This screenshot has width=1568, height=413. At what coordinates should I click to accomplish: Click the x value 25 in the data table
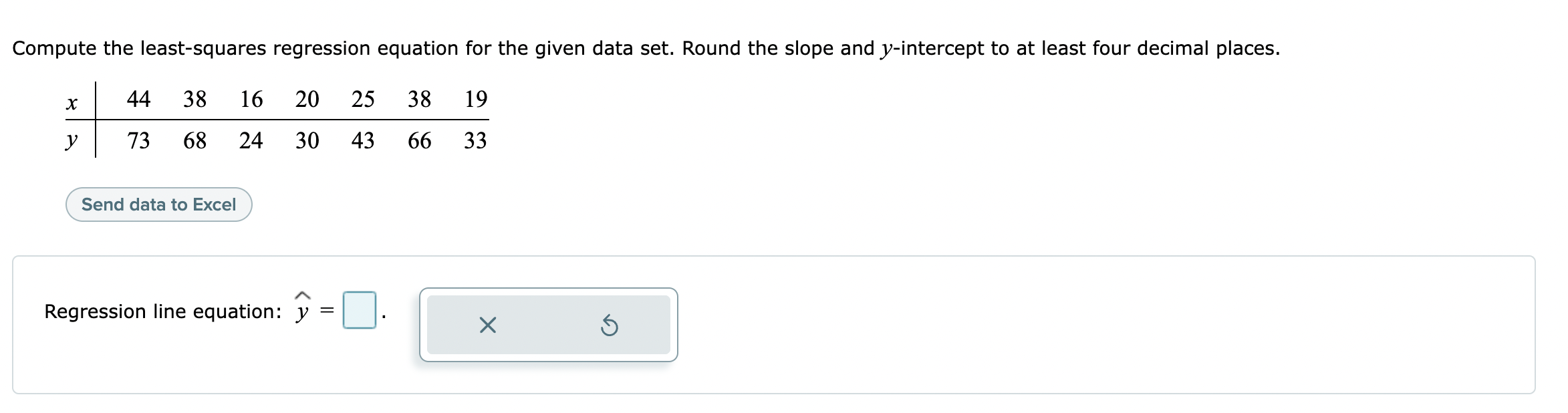pos(362,99)
